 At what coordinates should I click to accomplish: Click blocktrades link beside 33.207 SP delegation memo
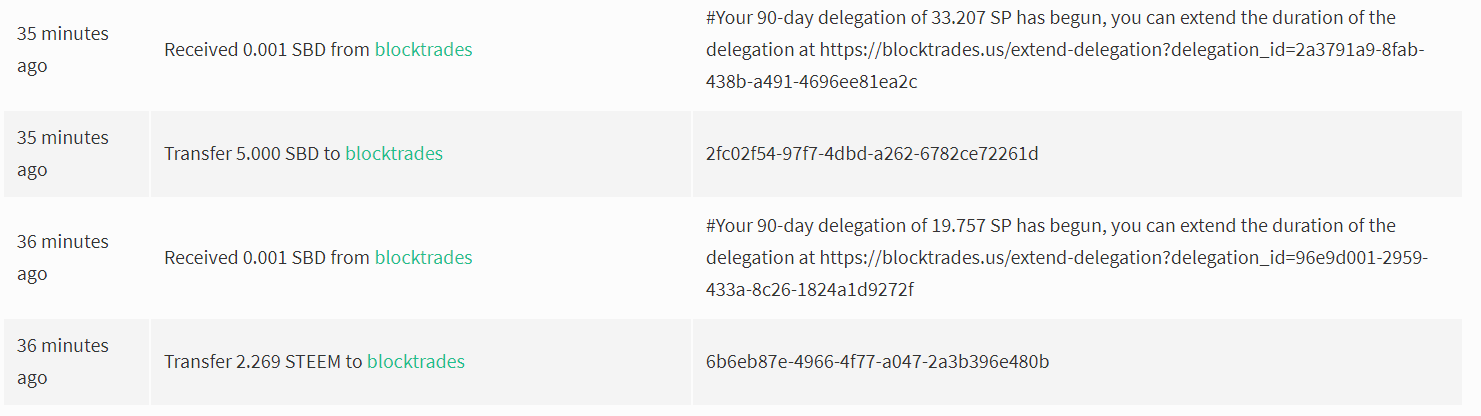pos(423,49)
